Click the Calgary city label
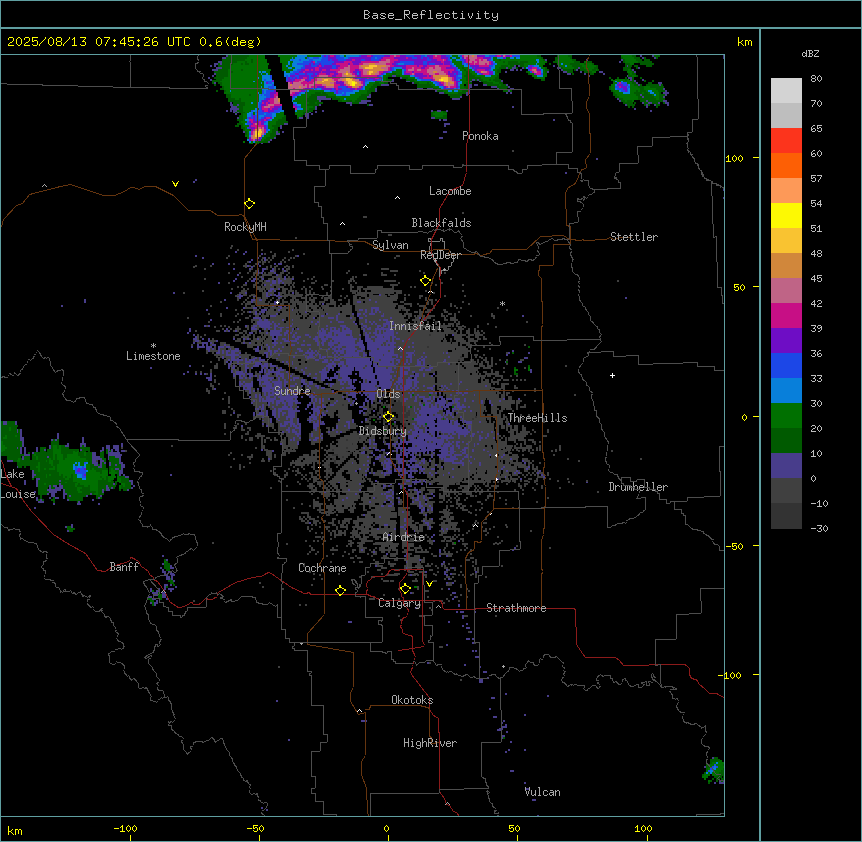862x842 pixels. 399,603
